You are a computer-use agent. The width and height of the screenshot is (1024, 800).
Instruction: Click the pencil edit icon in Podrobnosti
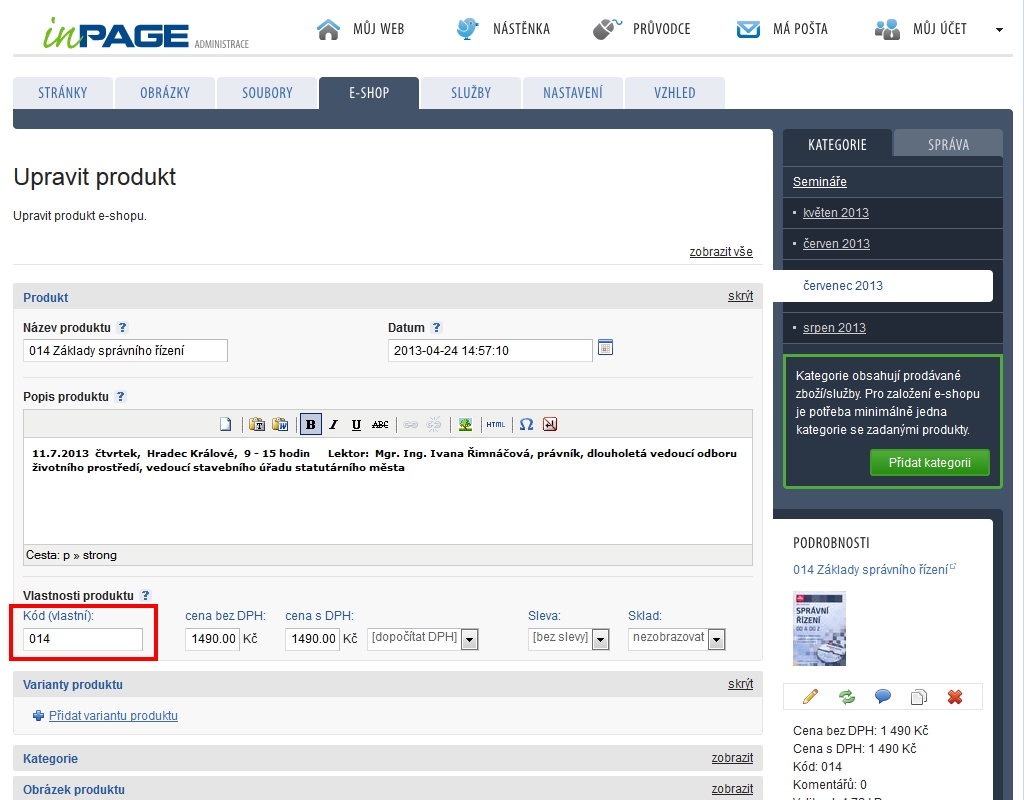(811, 697)
